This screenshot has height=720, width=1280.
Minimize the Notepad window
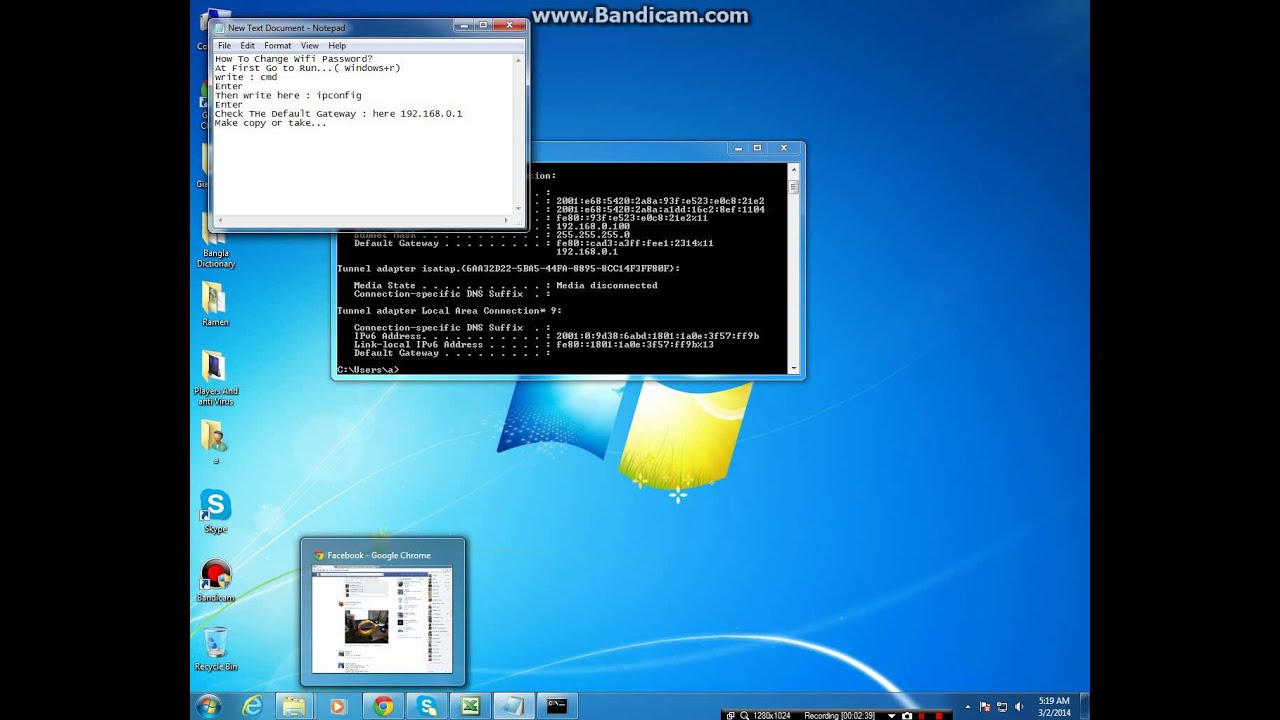pyautogui.click(x=463, y=25)
